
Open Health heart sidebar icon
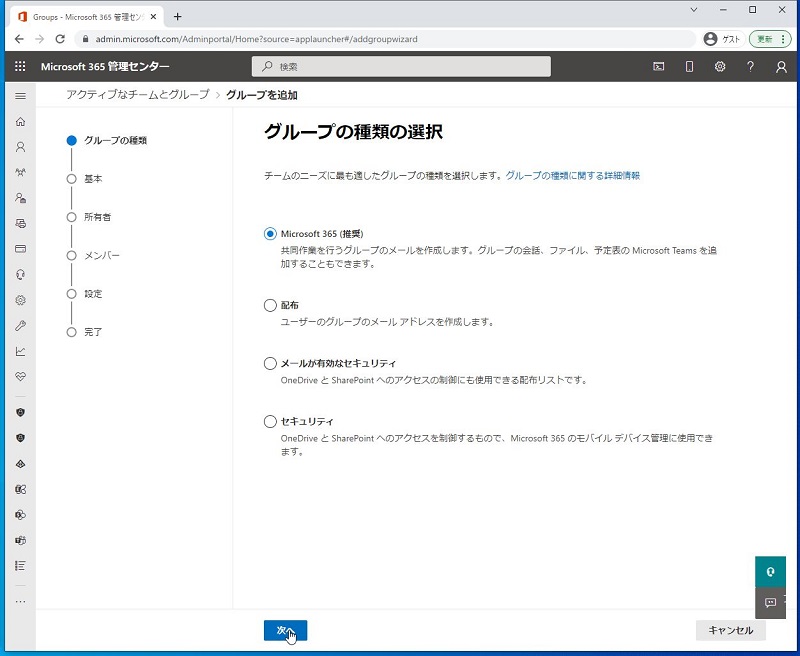tap(20, 376)
